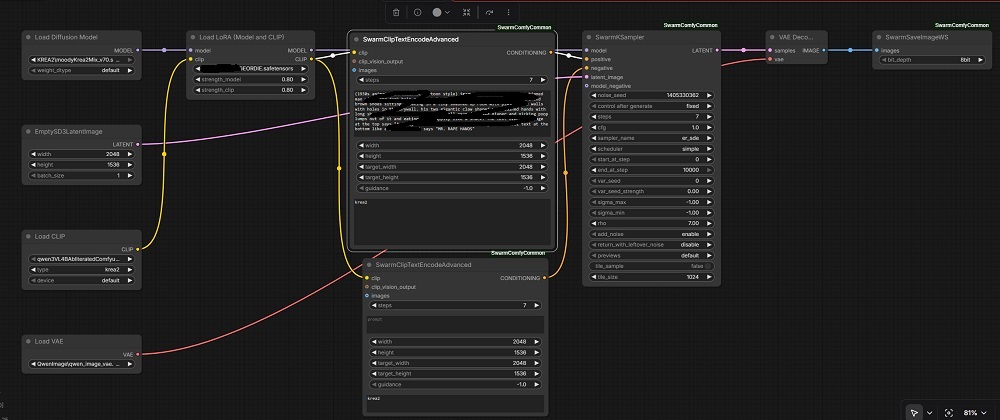Viewport: 1000px width, 420px height.
Task: Click the gray node color circle
Action: 437,12
